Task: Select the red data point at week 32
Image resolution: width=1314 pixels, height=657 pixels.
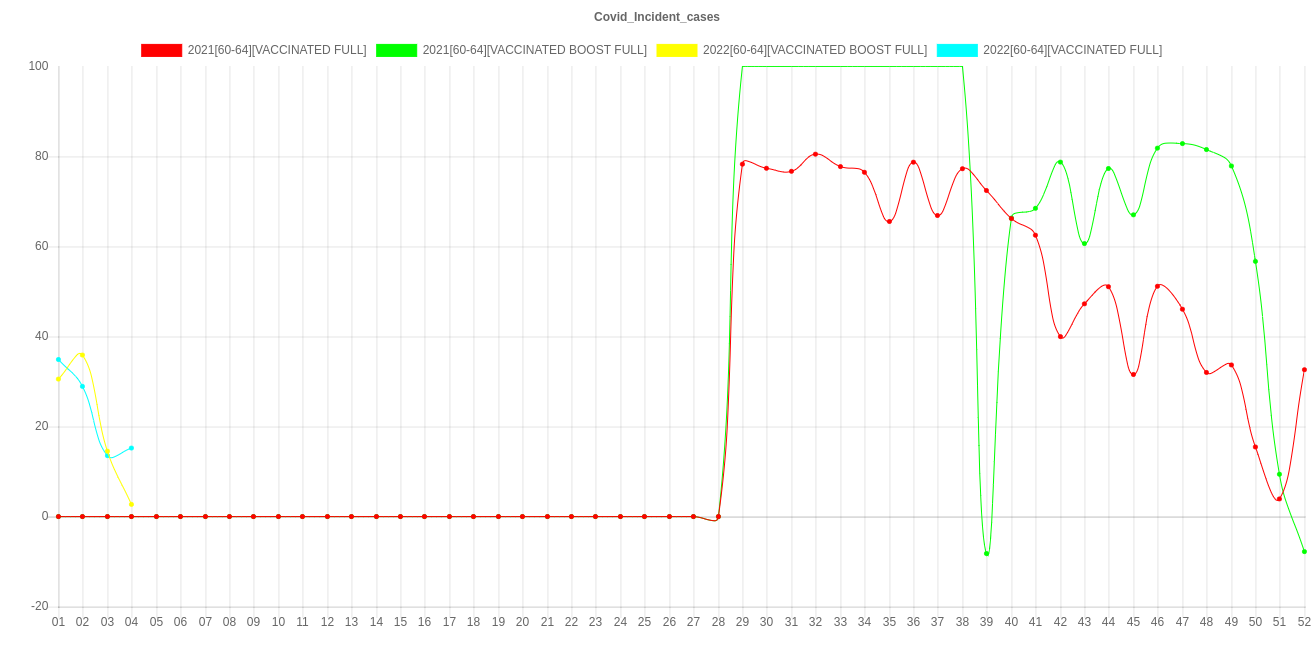Action: [816, 154]
